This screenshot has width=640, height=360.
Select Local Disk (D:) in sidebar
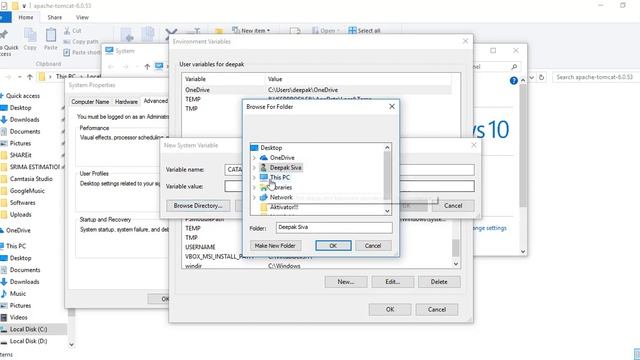click(28, 341)
